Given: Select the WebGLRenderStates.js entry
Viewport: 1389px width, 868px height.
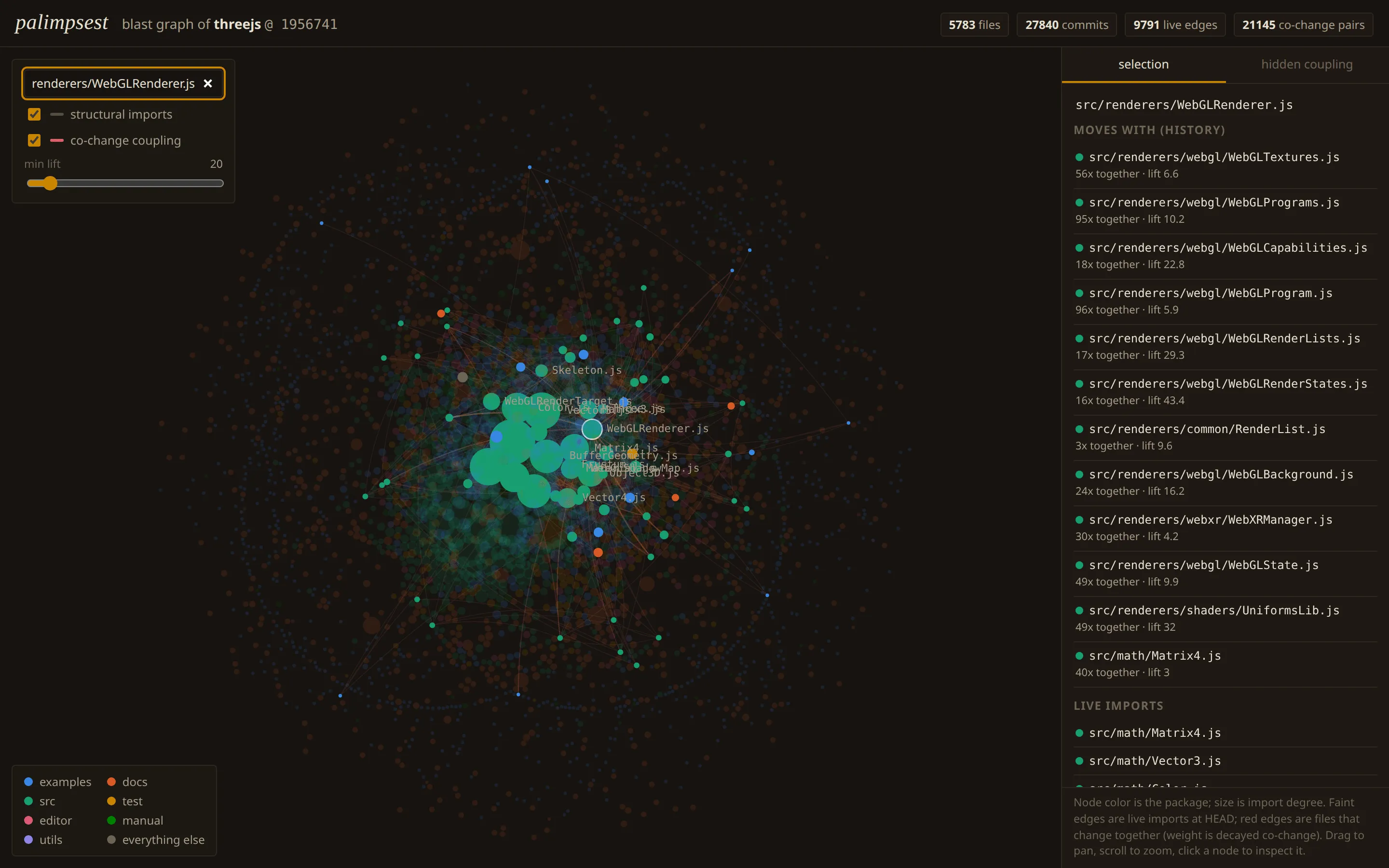Looking at the screenshot, I should click(1225, 392).
